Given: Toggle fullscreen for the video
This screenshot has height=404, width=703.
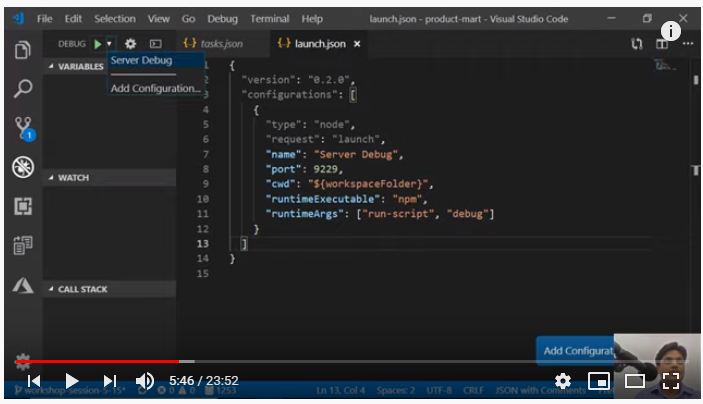Looking at the screenshot, I should 671,381.
